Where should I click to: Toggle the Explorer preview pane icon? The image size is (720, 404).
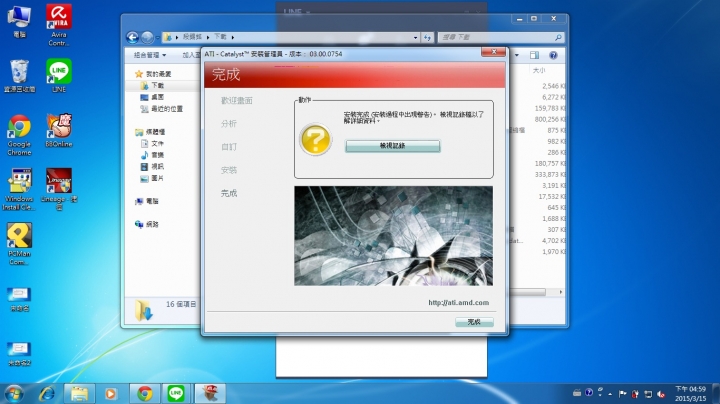[534, 55]
